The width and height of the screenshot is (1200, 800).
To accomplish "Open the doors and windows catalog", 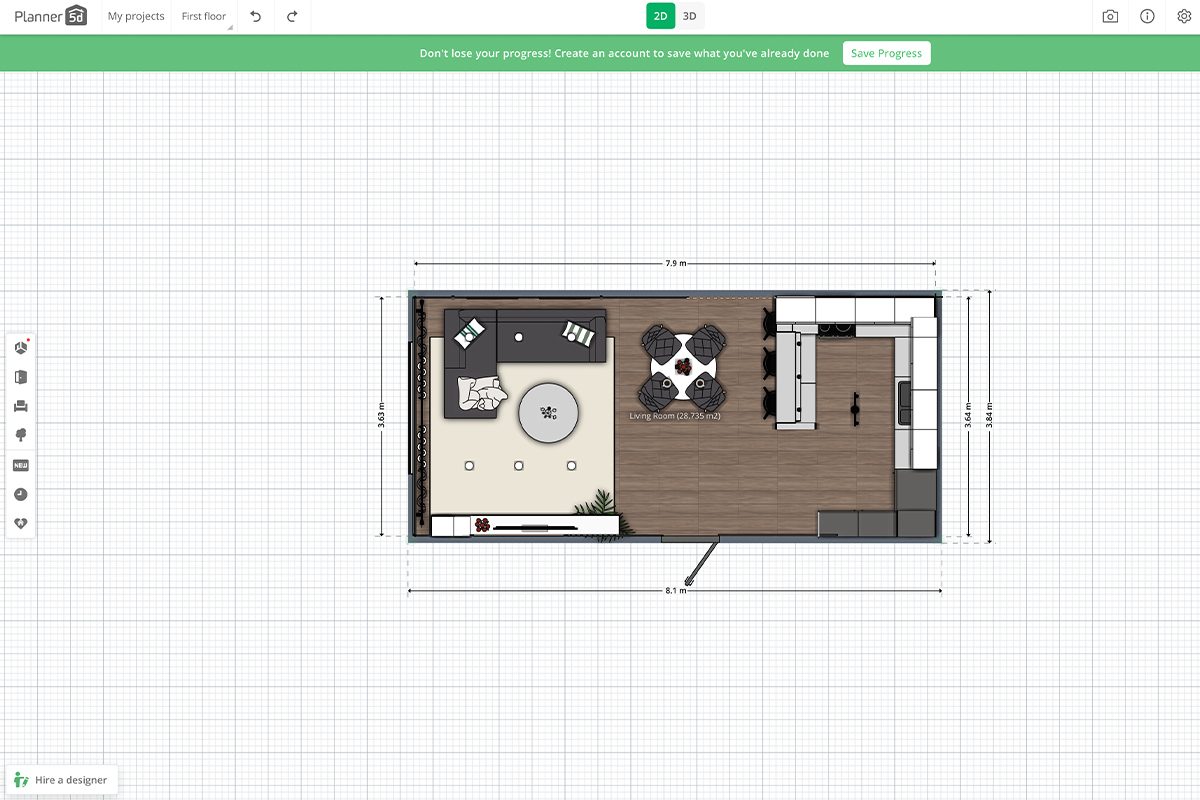I will 21,377.
